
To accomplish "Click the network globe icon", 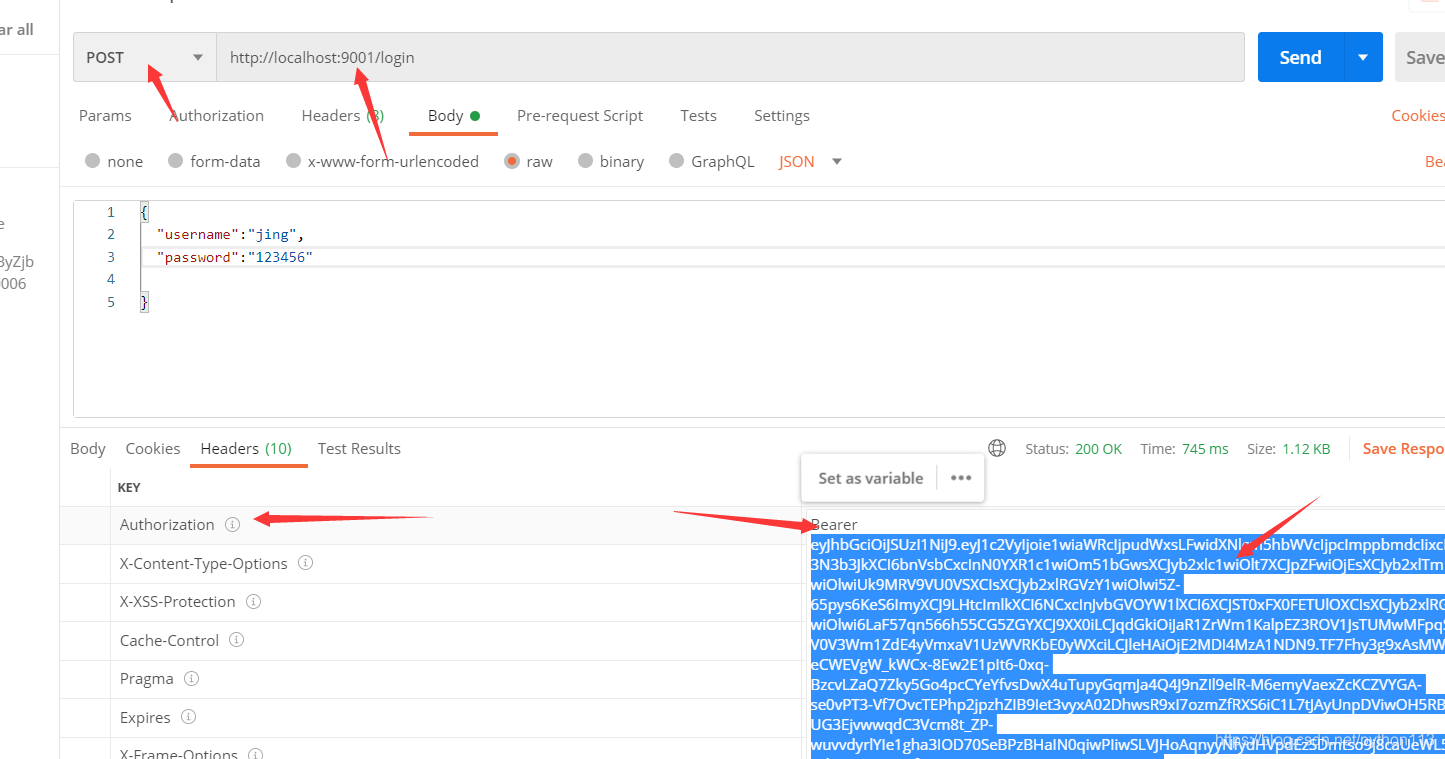I will (x=996, y=448).
